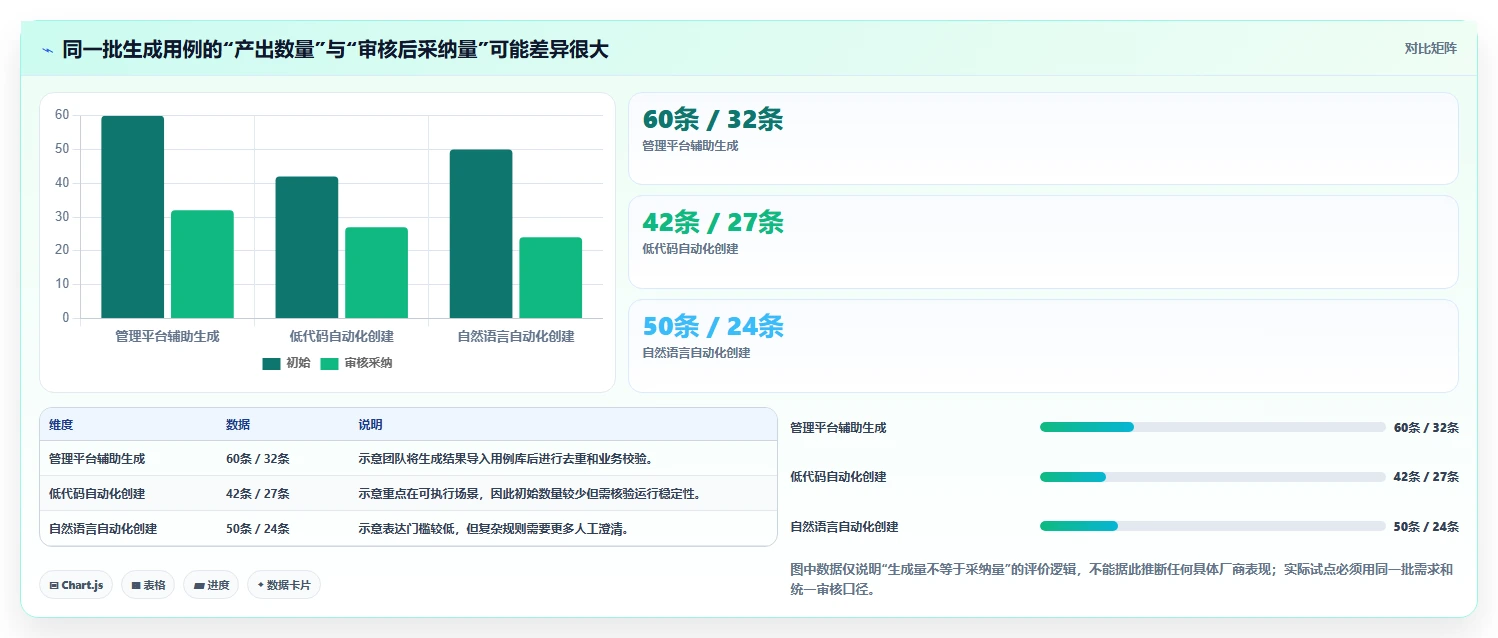The width and height of the screenshot is (1498, 638).
Task: Click the 审核采纳 legend label
Action: [368, 363]
